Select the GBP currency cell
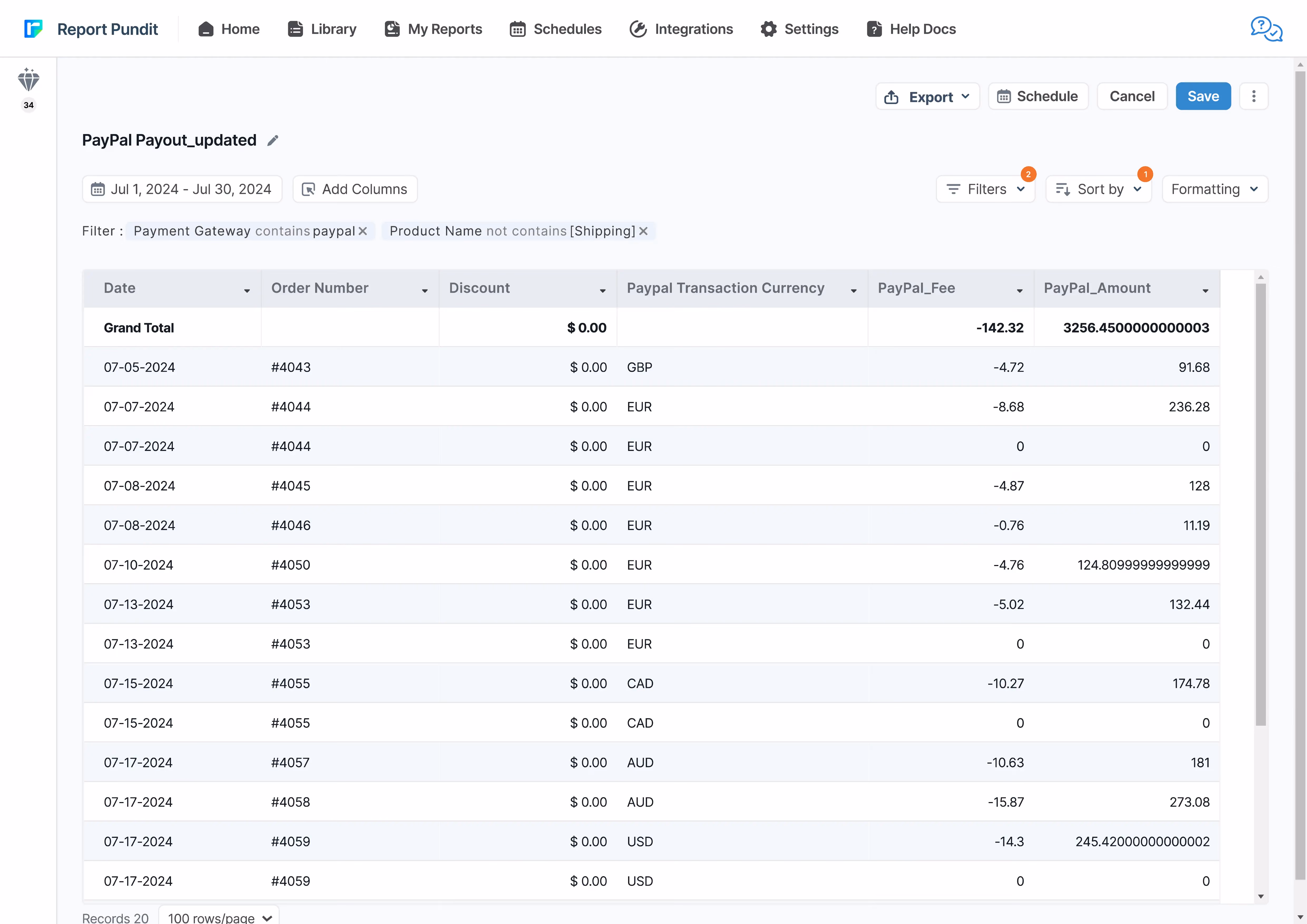 pyautogui.click(x=742, y=367)
